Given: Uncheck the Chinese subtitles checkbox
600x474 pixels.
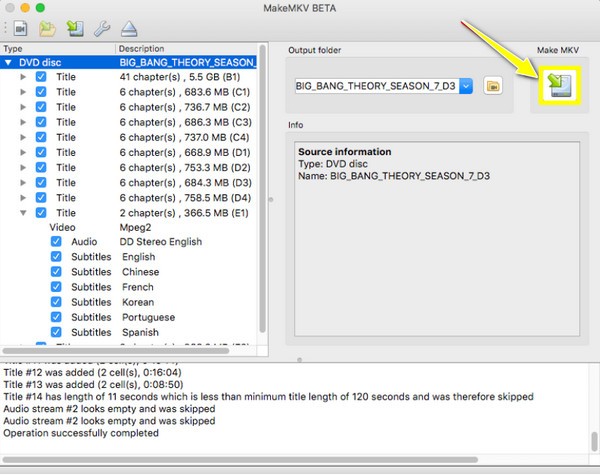Looking at the screenshot, I should (x=56, y=272).
